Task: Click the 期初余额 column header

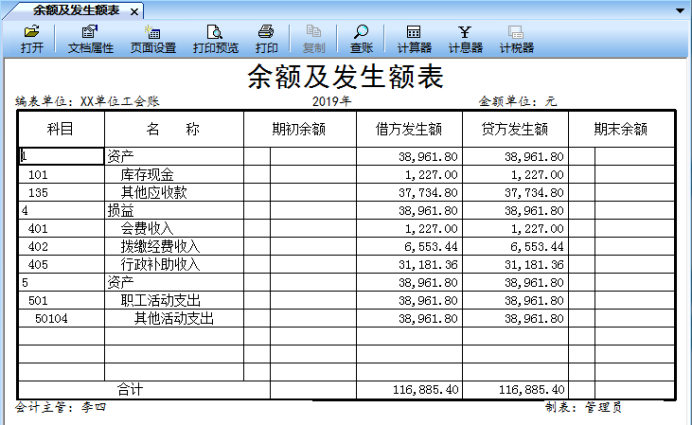Action: 299,129
